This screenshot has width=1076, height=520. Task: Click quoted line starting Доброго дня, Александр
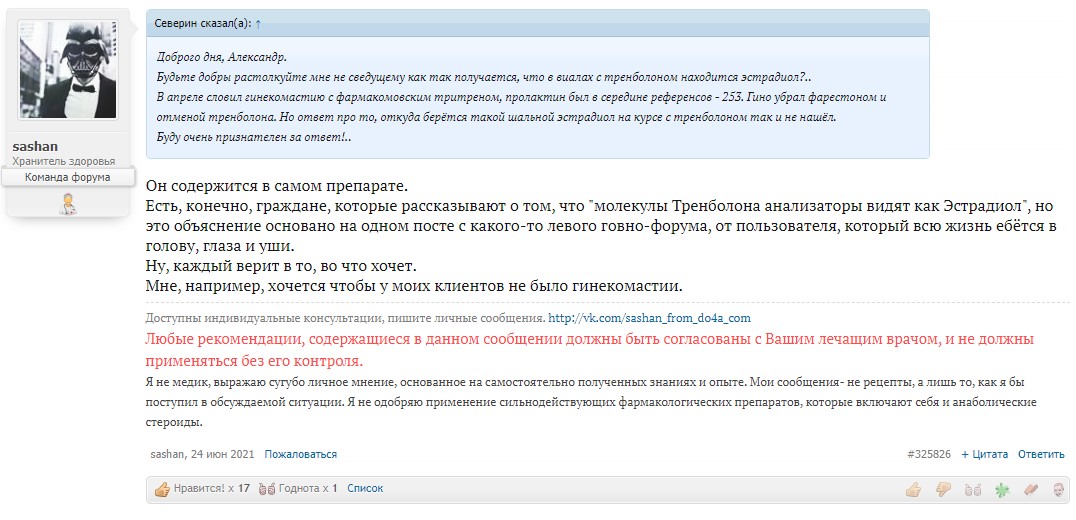click(222, 57)
